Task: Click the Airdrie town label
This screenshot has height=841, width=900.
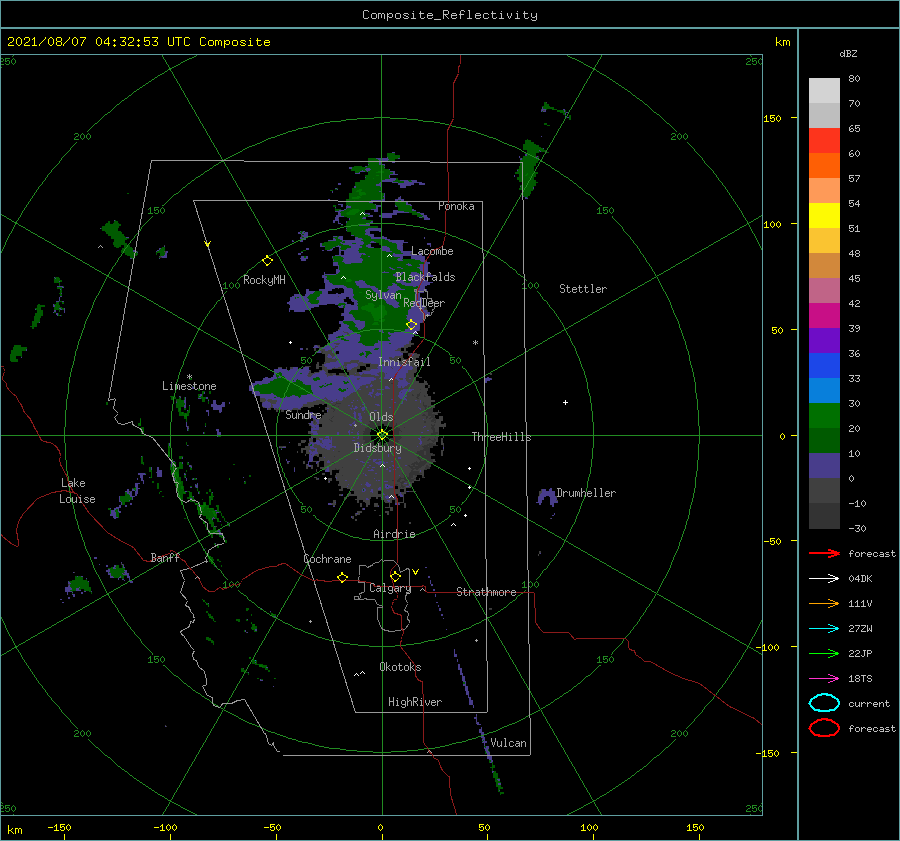Action: pos(394,534)
